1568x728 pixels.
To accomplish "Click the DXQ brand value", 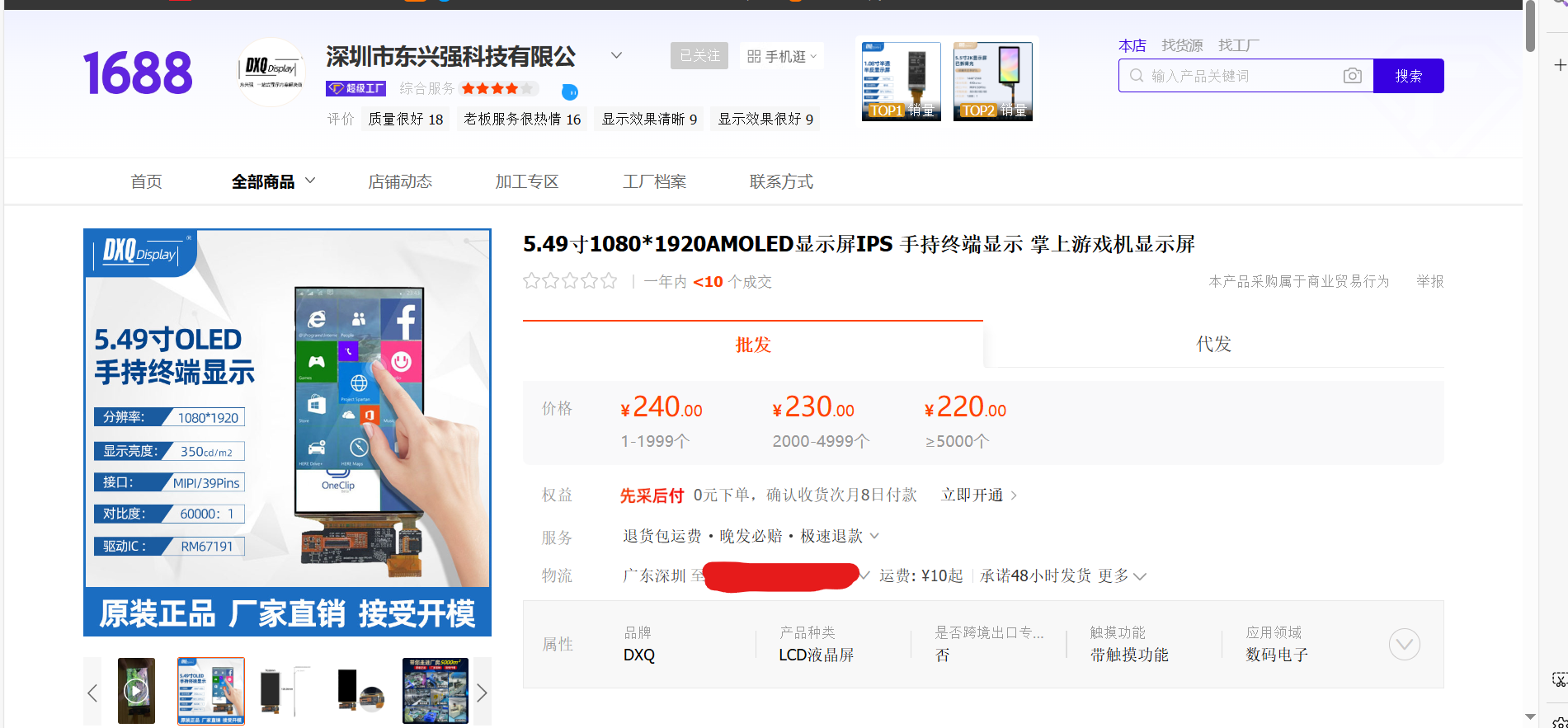I will click(x=639, y=655).
